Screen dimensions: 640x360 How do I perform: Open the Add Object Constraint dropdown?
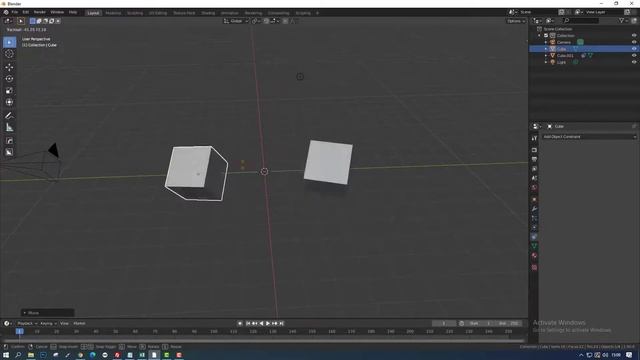click(589, 137)
